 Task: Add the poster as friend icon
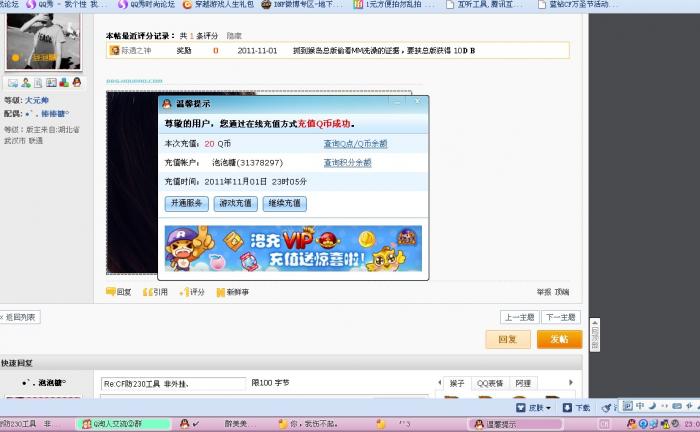tap(26, 83)
